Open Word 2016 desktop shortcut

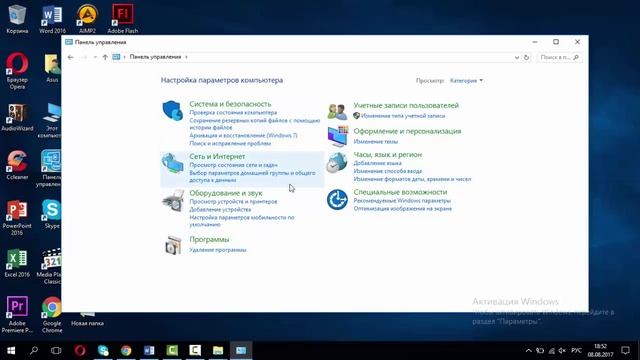click(x=52, y=19)
